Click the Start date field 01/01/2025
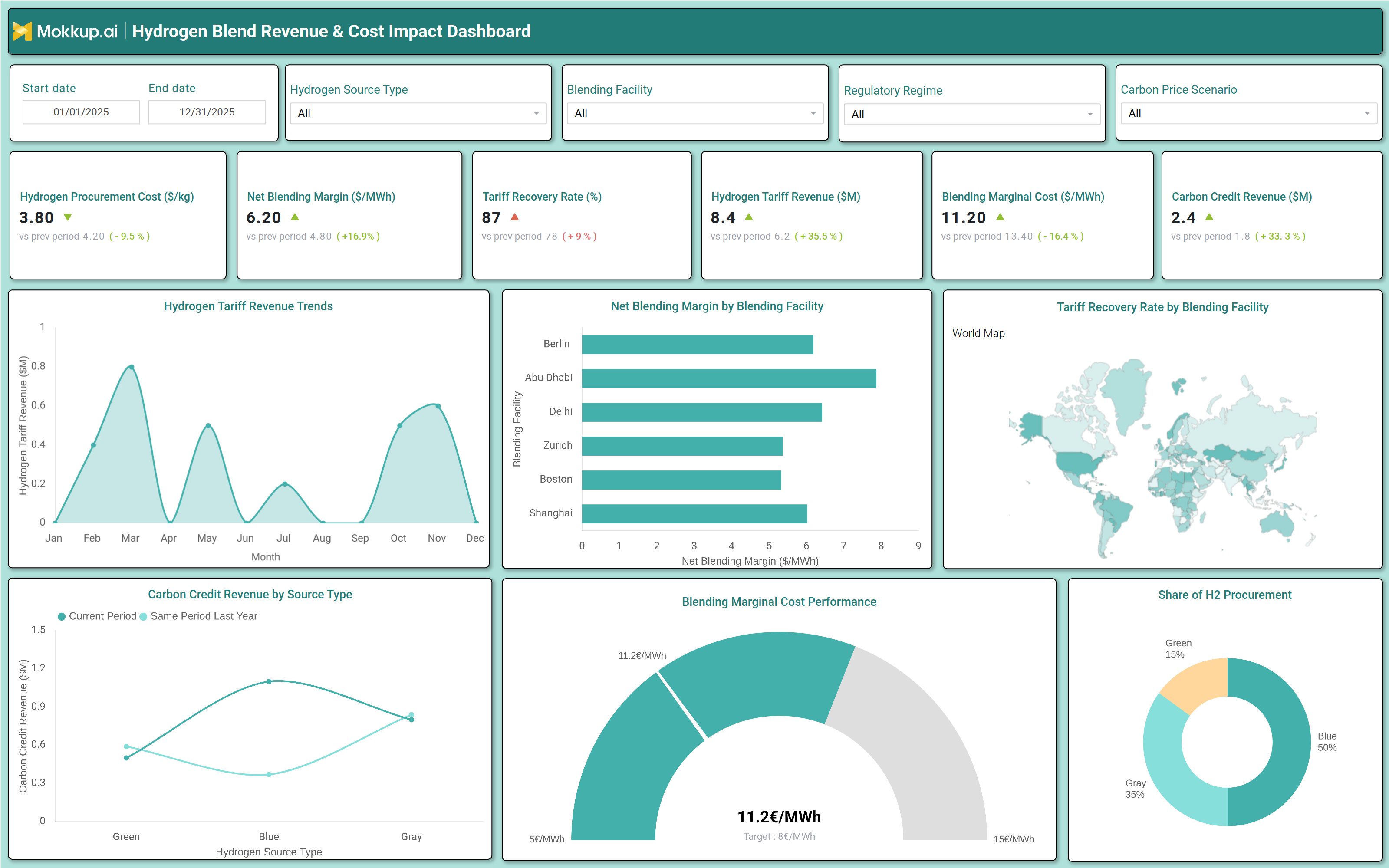Screen dimensions: 1389x868 coord(81,112)
